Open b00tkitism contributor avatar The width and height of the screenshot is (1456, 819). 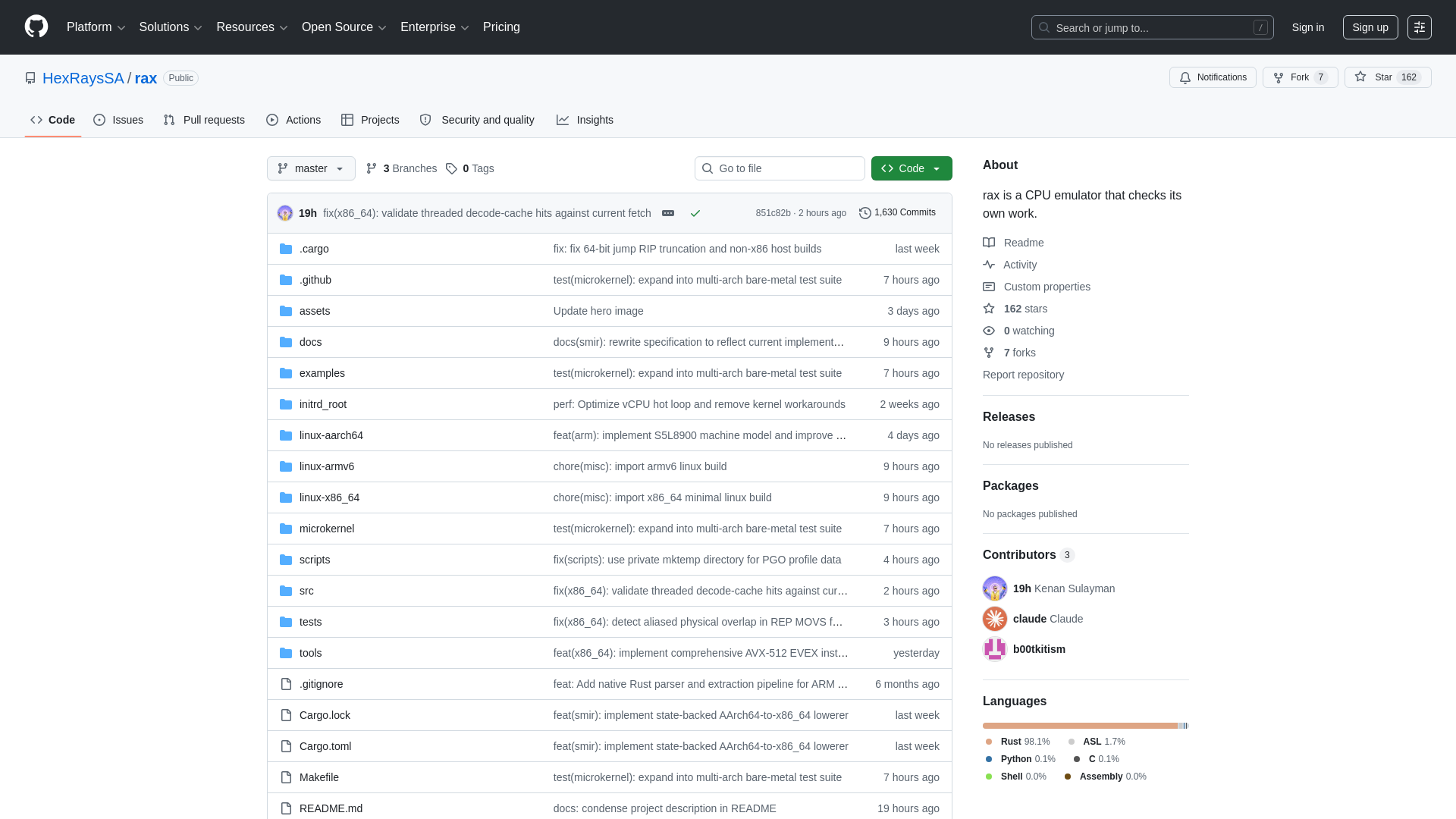click(995, 649)
